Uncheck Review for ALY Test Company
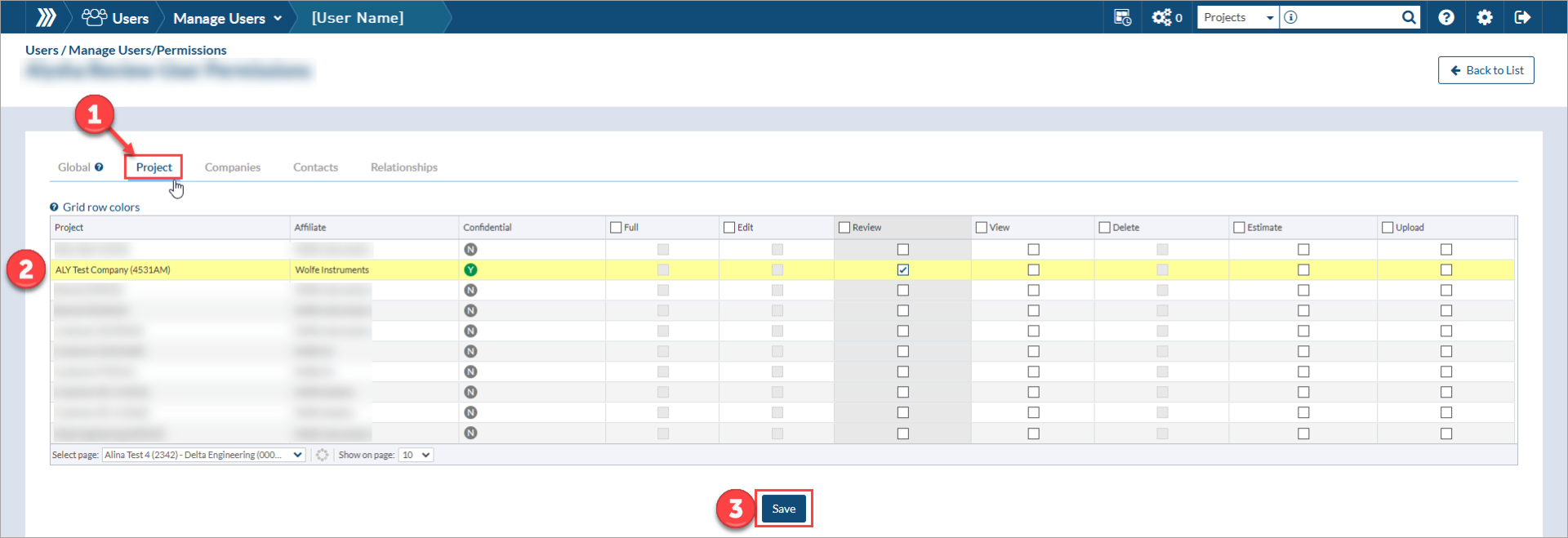 (902, 270)
